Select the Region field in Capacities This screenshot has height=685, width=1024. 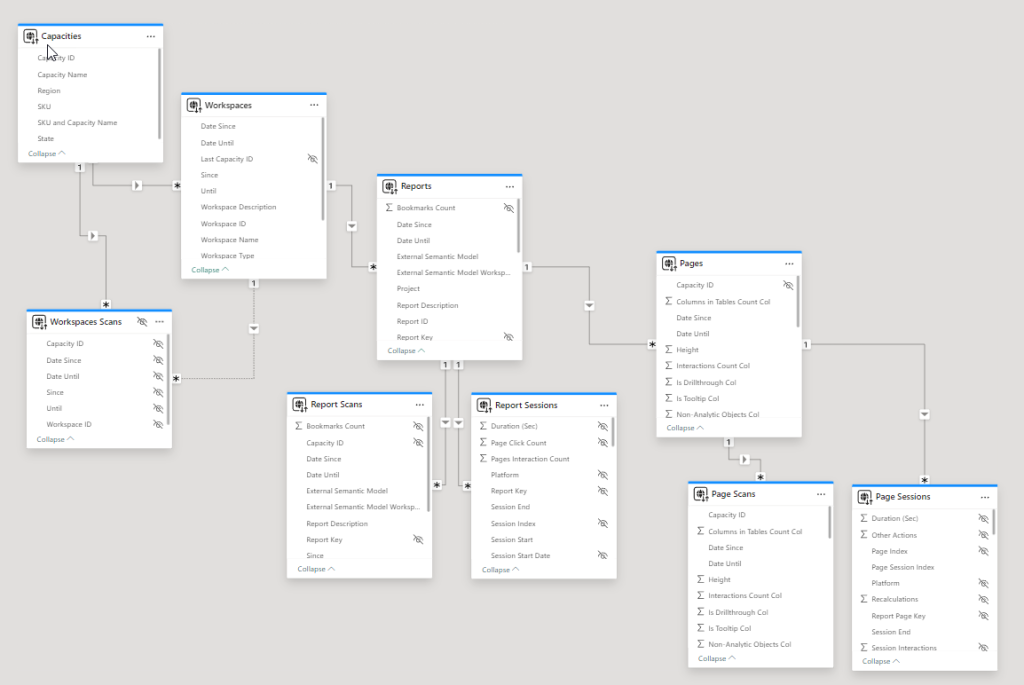[x=49, y=91]
